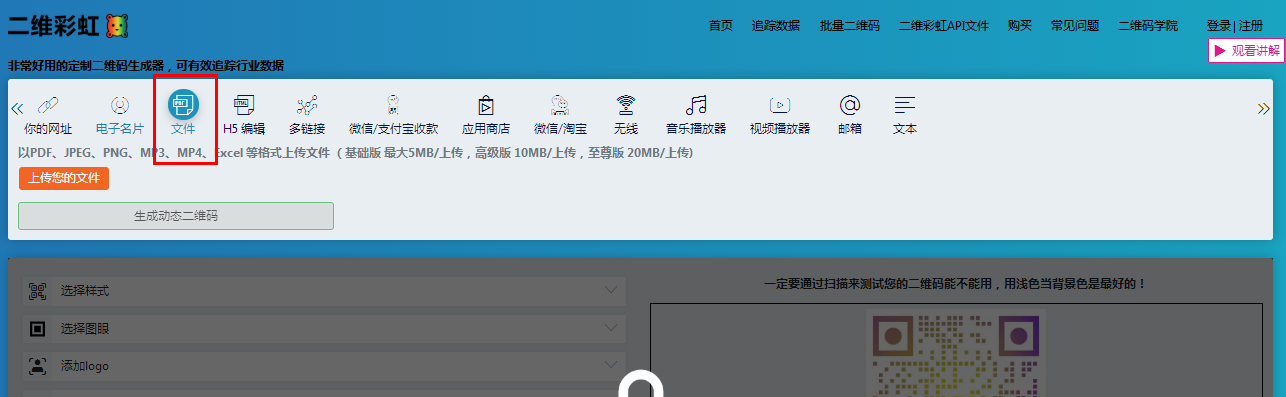The image size is (1286, 397).
Task: Open the 购买 purchase page
Action: (x=1020, y=26)
